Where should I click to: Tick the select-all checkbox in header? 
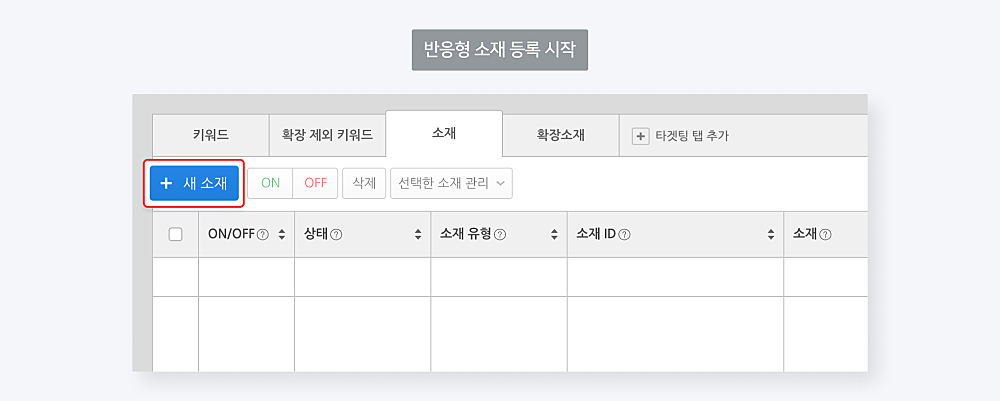point(175,235)
